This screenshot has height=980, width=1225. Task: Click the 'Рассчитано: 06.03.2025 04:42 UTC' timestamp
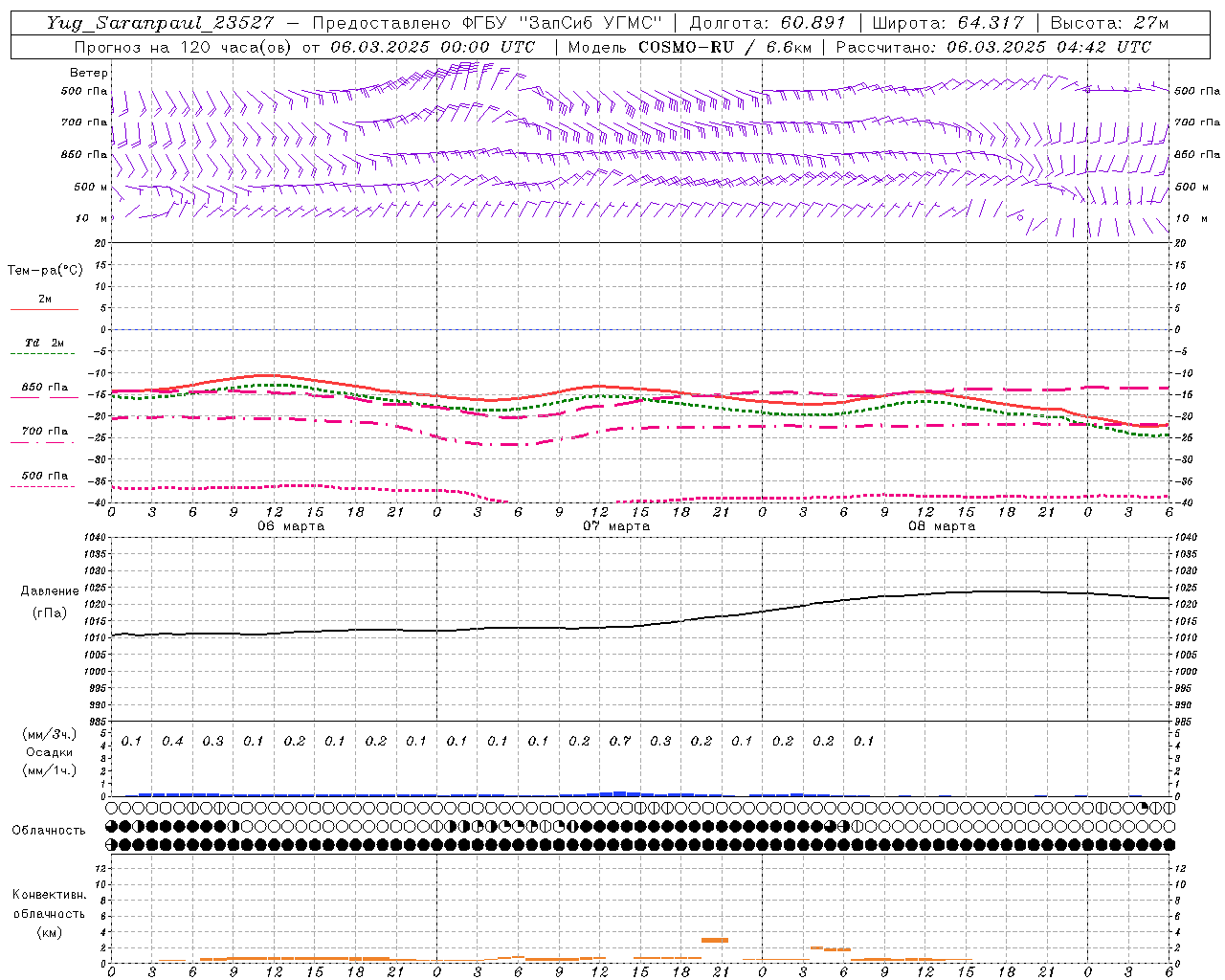pyautogui.click(x=993, y=47)
